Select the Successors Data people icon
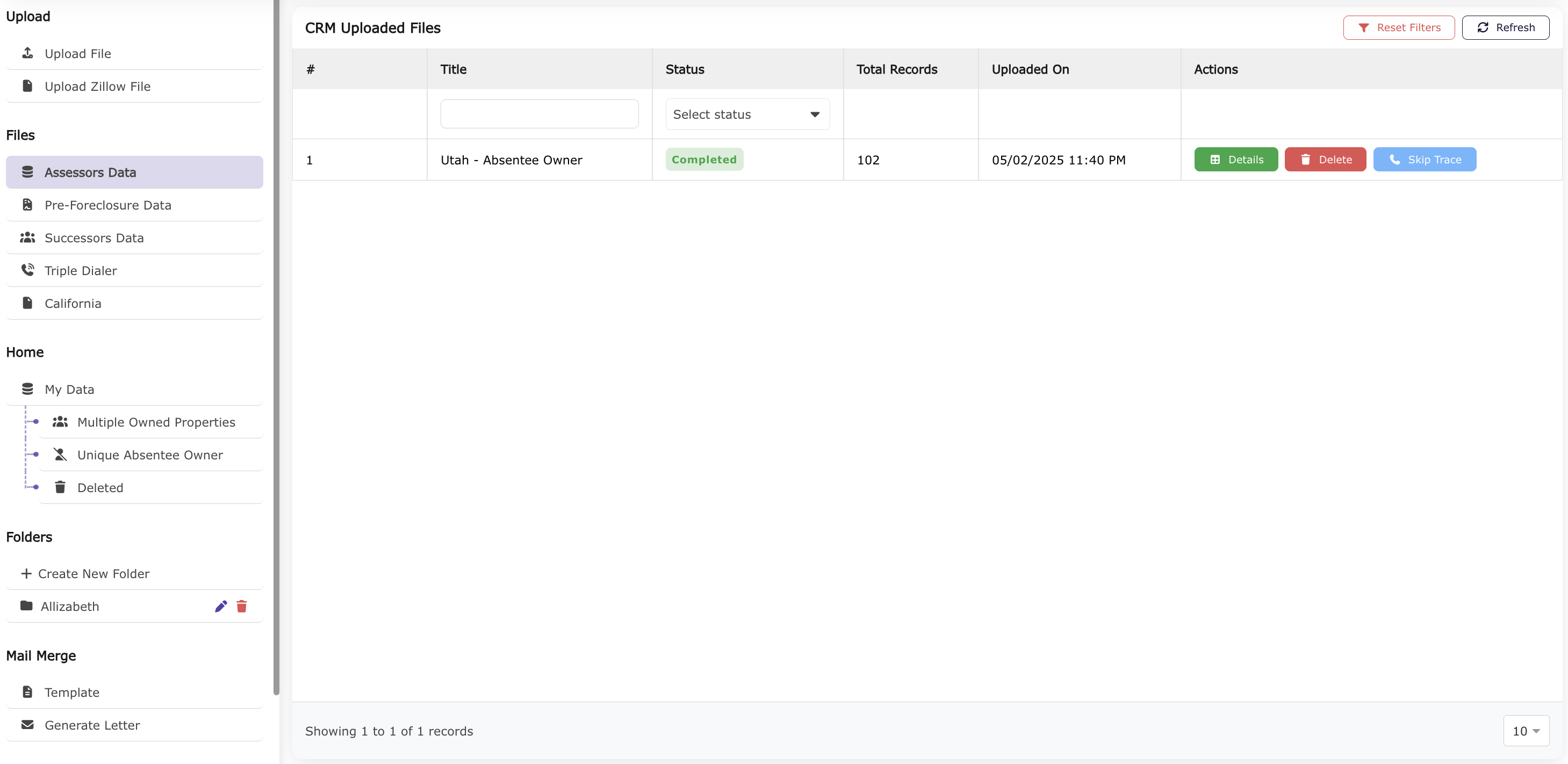This screenshot has width=1568, height=764. [x=27, y=237]
